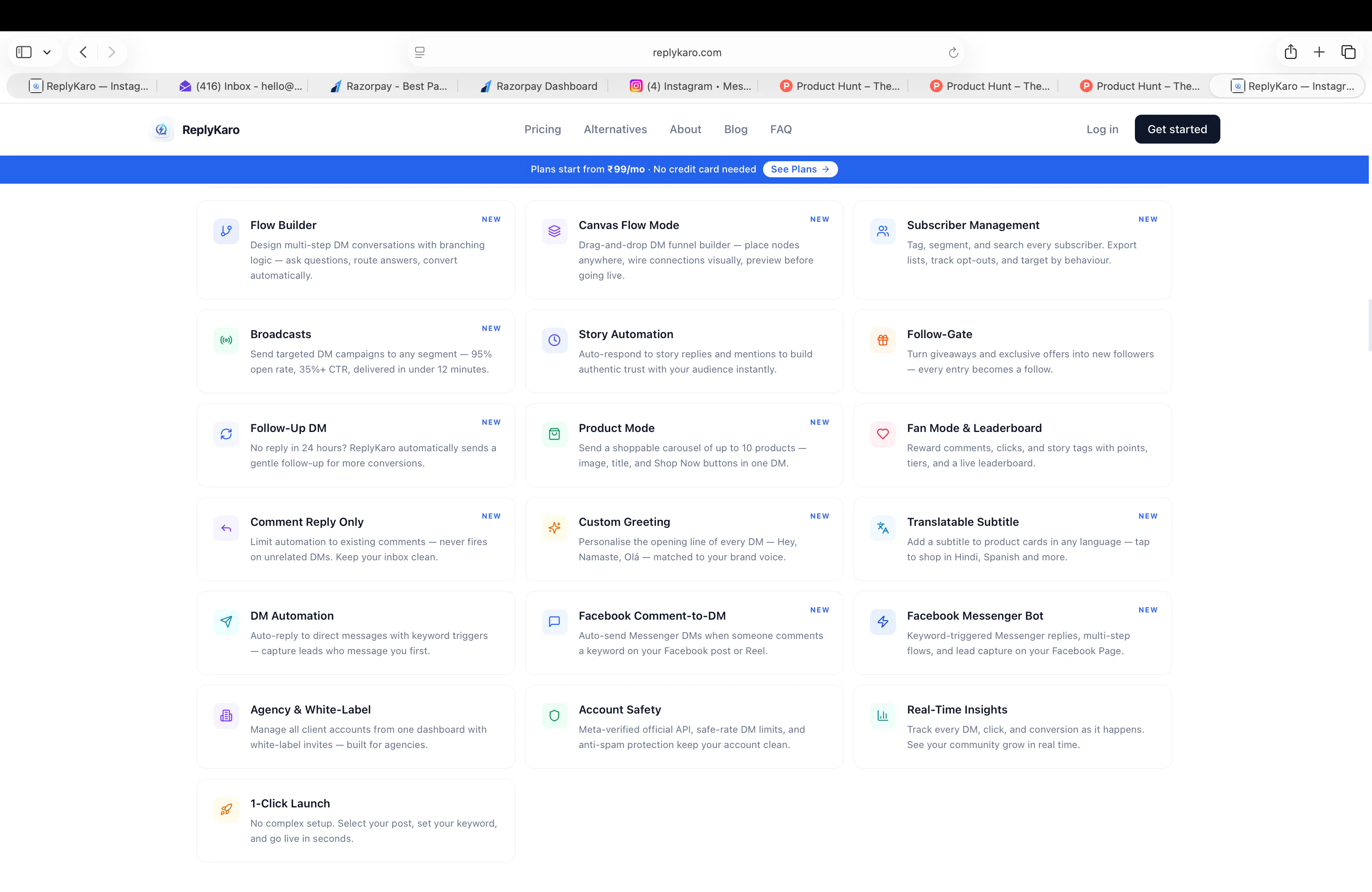Click the Get started button

1177,129
